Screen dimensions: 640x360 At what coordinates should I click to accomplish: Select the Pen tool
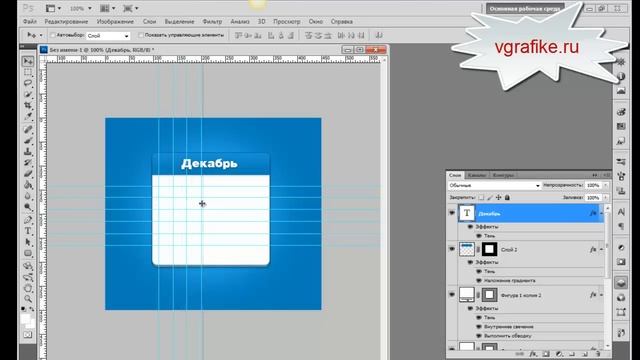coord(28,220)
